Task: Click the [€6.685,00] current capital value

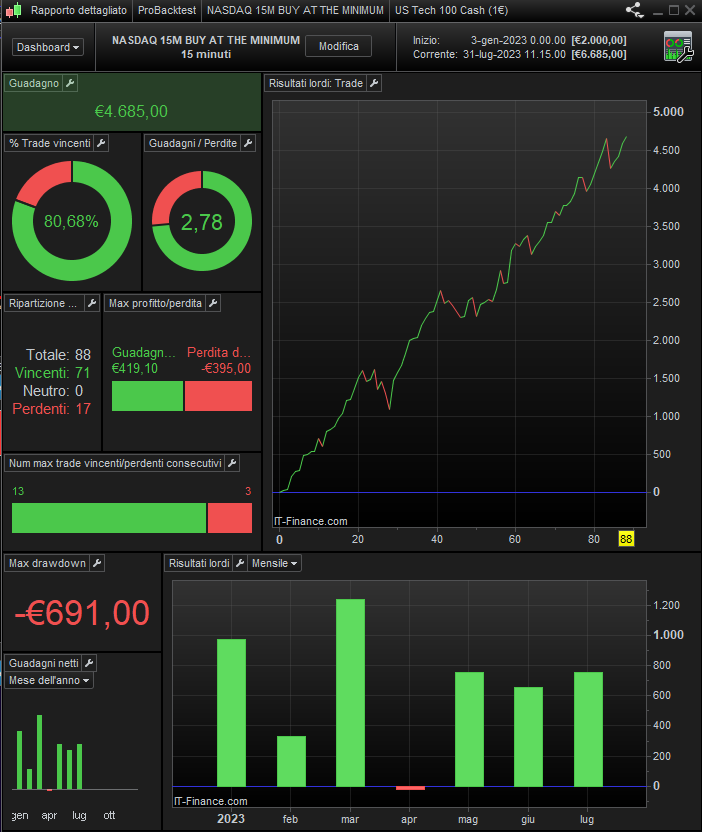Action: coord(599,54)
